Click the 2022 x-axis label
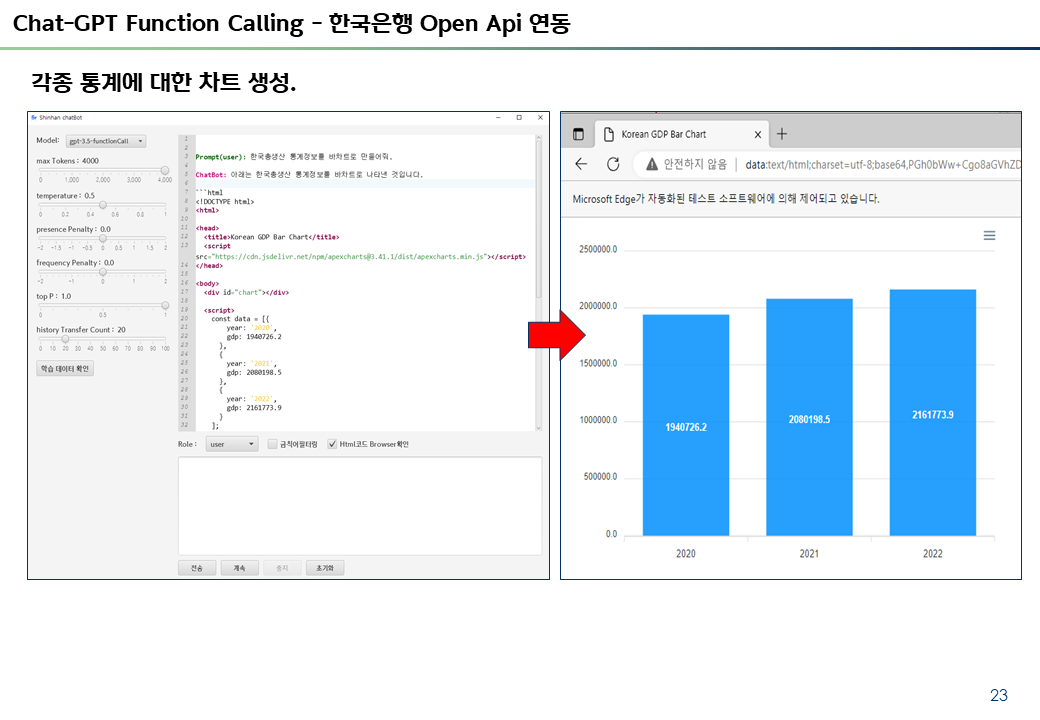Screen dimensions: 1040x720 click(933, 554)
